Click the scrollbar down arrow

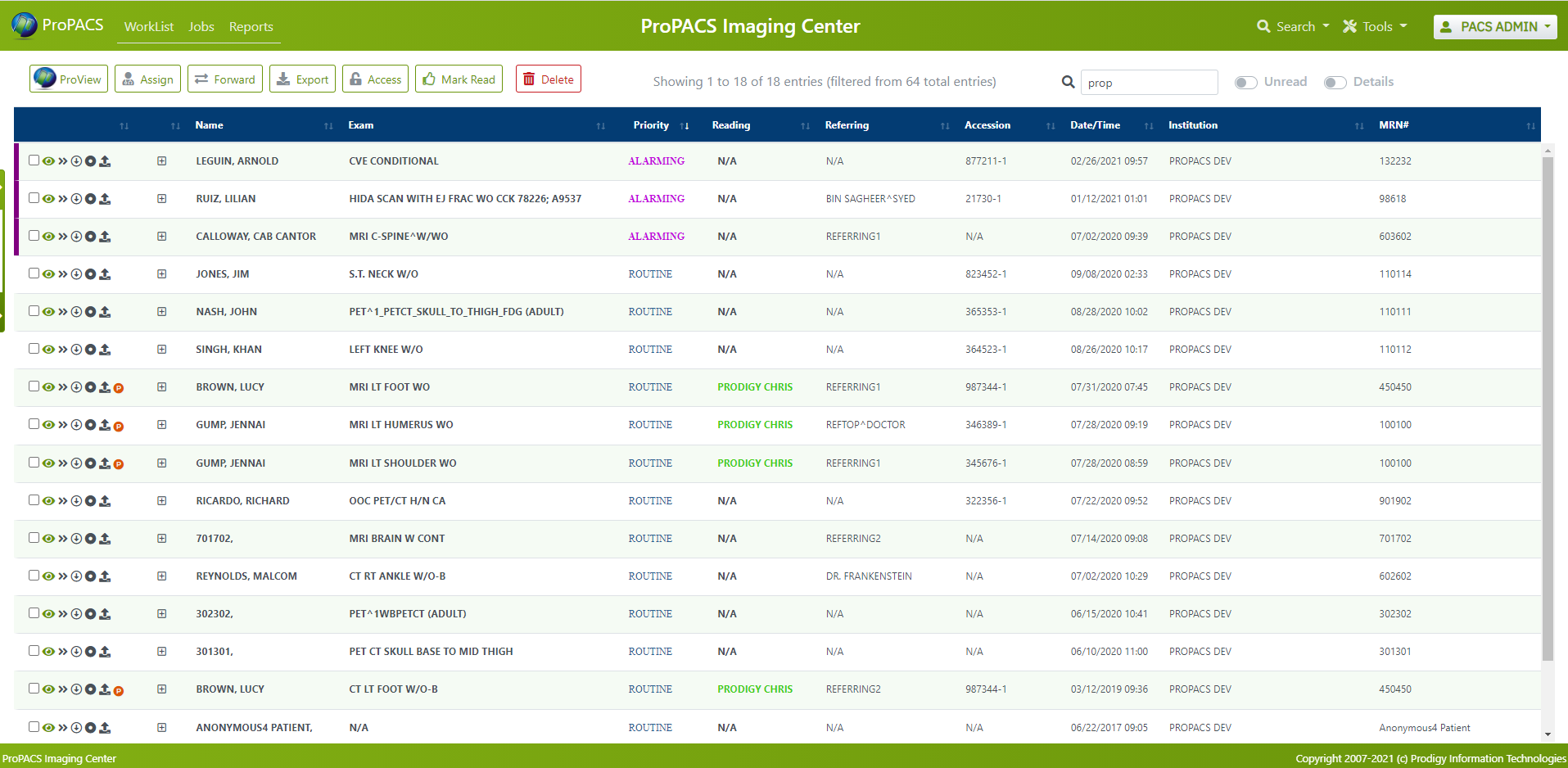pos(1548,734)
